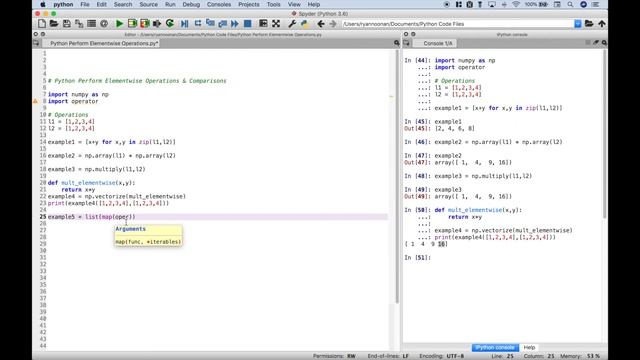Click the Apple menu

[42, 4]
